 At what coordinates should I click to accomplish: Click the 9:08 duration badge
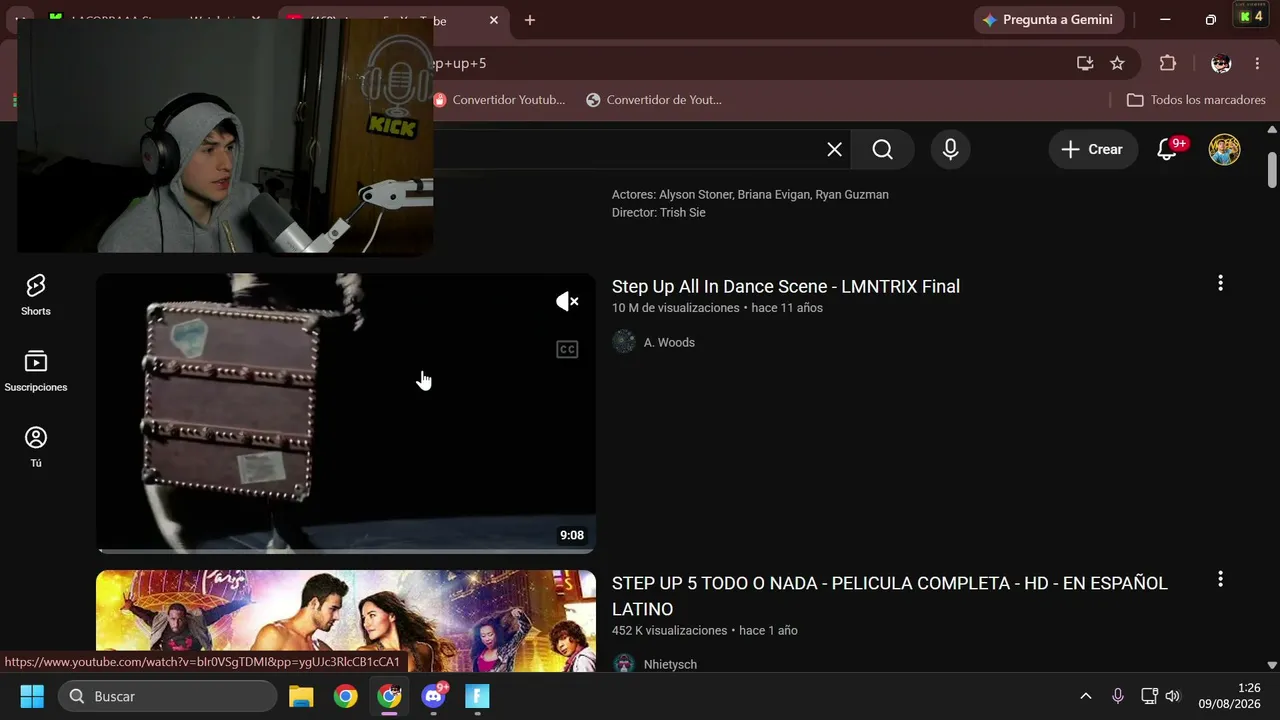click(572, 535)
